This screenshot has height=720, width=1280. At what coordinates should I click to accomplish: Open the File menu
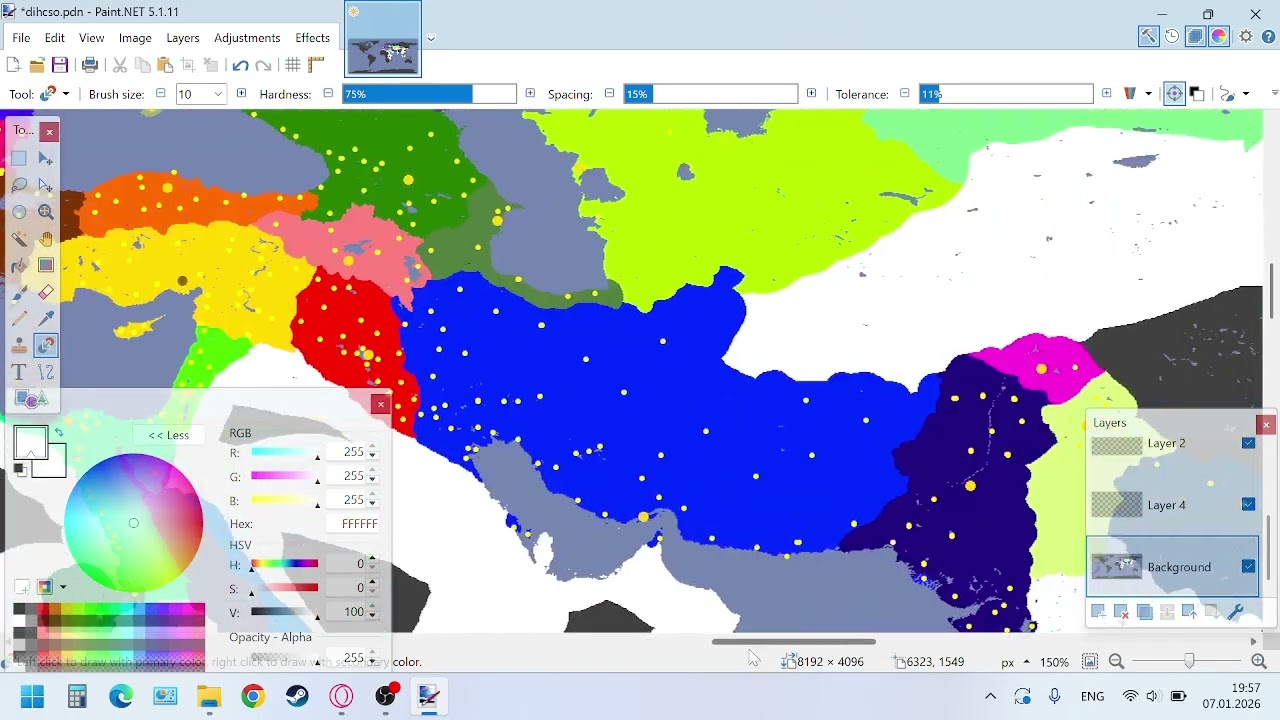[x=21, y=38]
